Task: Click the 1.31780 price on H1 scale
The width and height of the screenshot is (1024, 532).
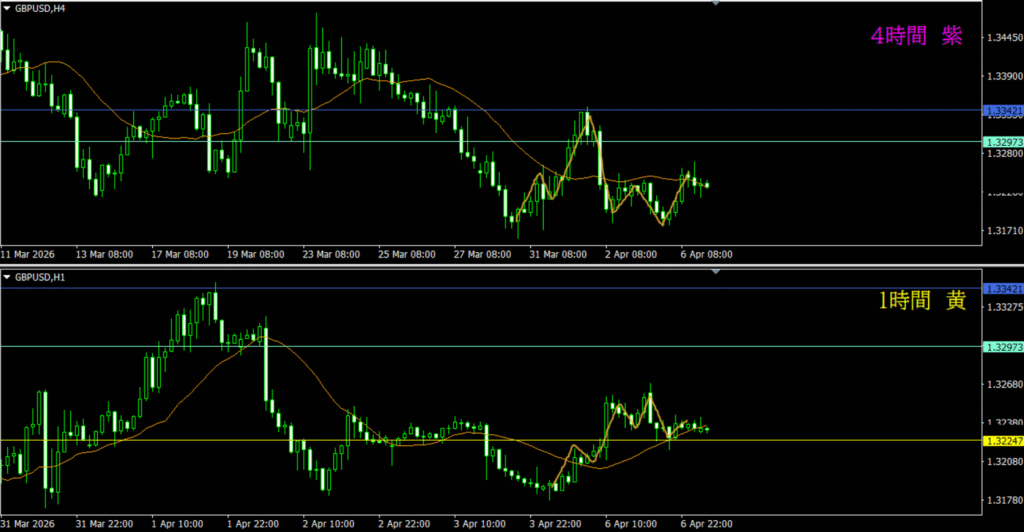Action: [1003, 500]
